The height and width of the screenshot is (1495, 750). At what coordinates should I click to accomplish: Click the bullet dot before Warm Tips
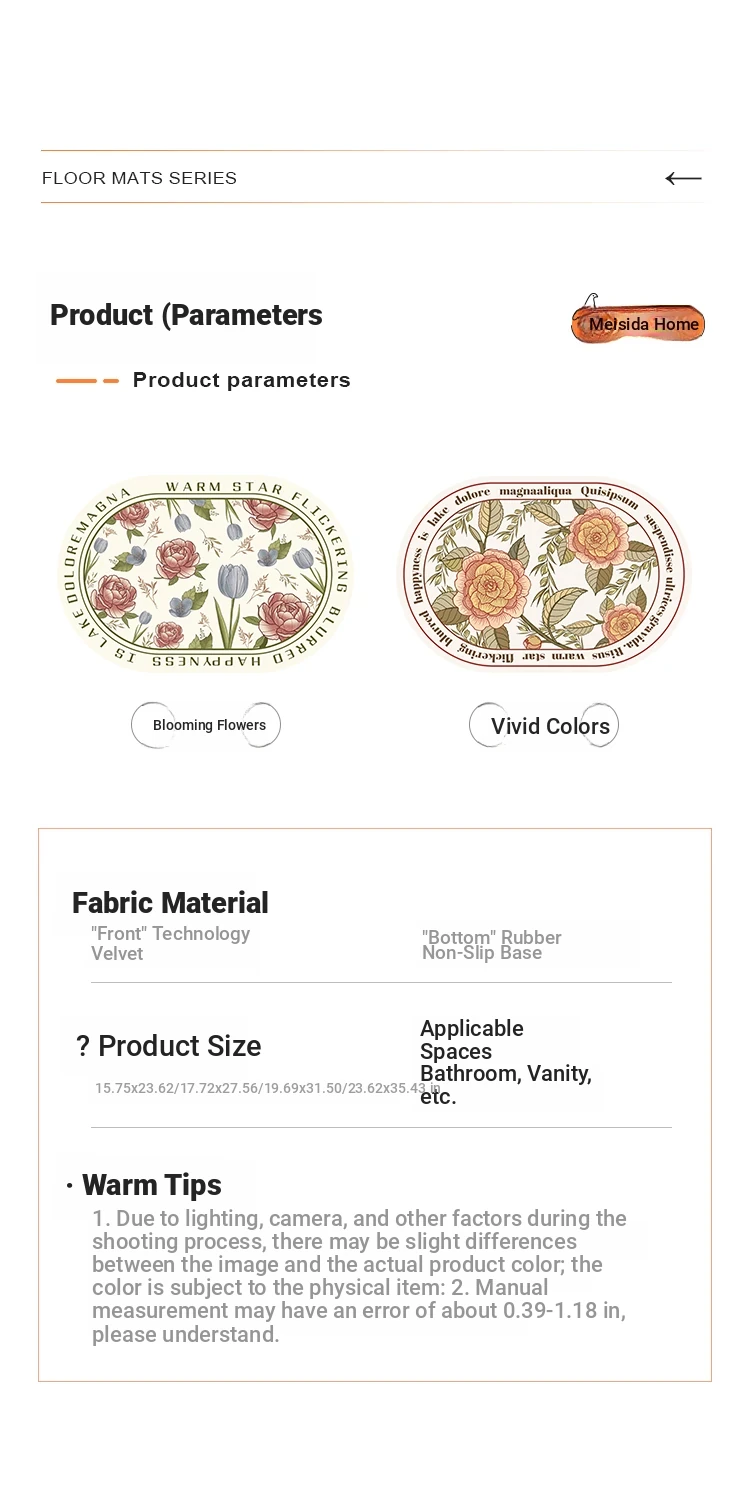point(70,1186)
